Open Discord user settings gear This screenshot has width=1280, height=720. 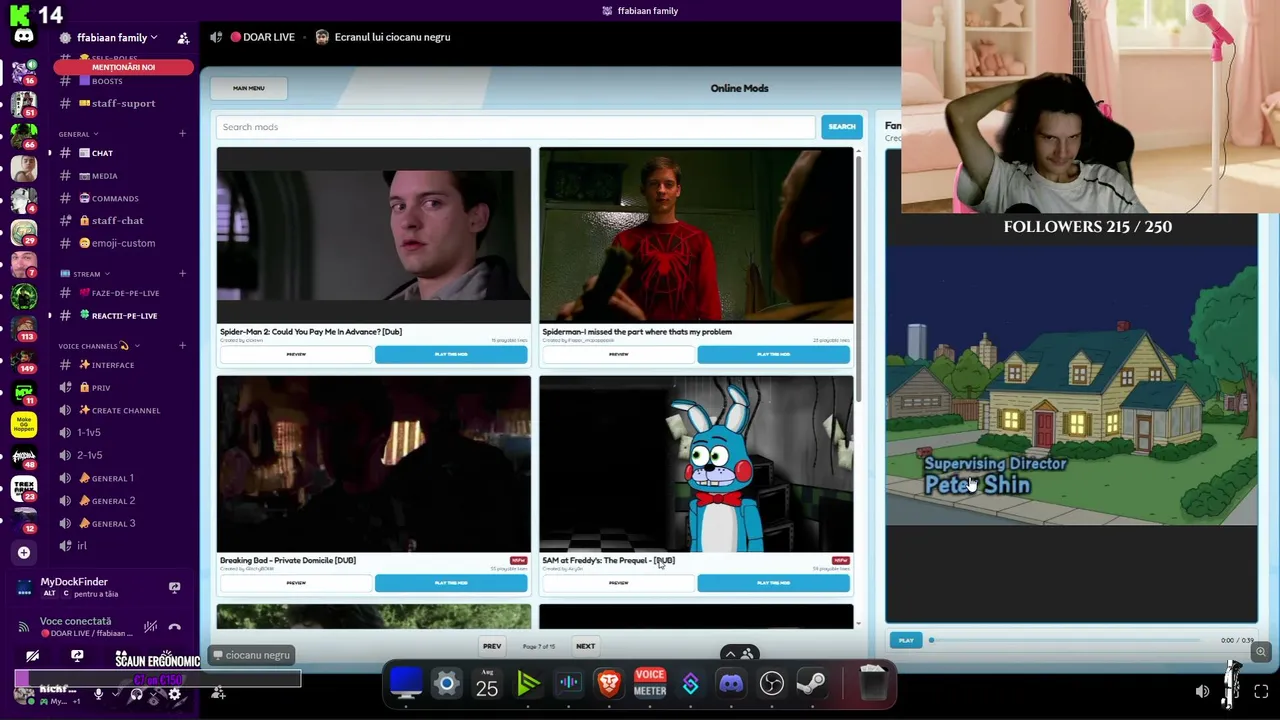pyautogui.click(x=175, y=694)
